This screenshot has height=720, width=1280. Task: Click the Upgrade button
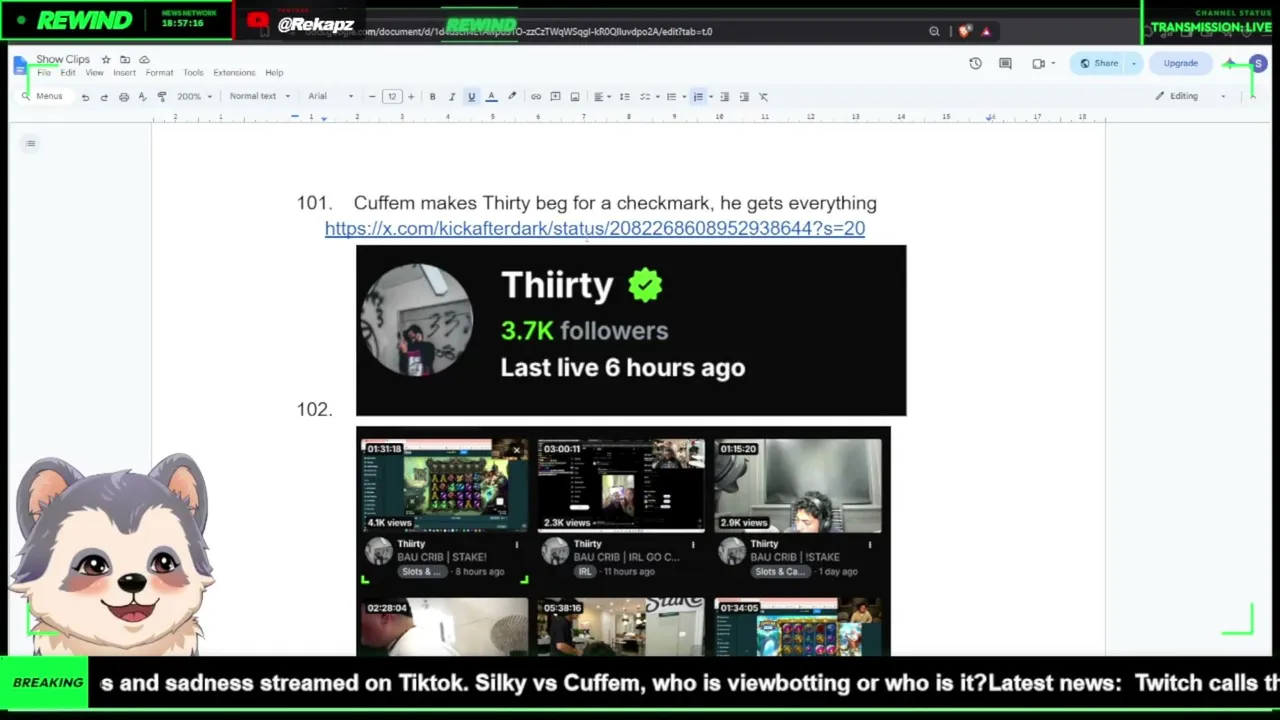[x=1180, y=63]
